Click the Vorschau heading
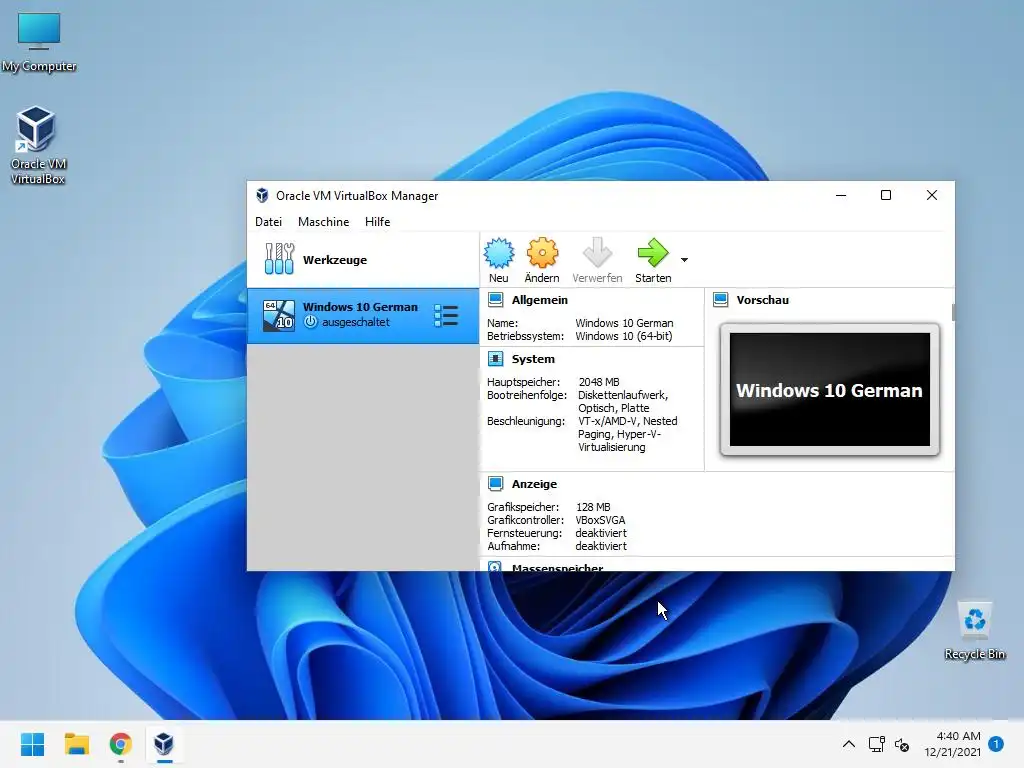Image resolution: width=1024 pixels, height=768 pixels. point(762,300)
